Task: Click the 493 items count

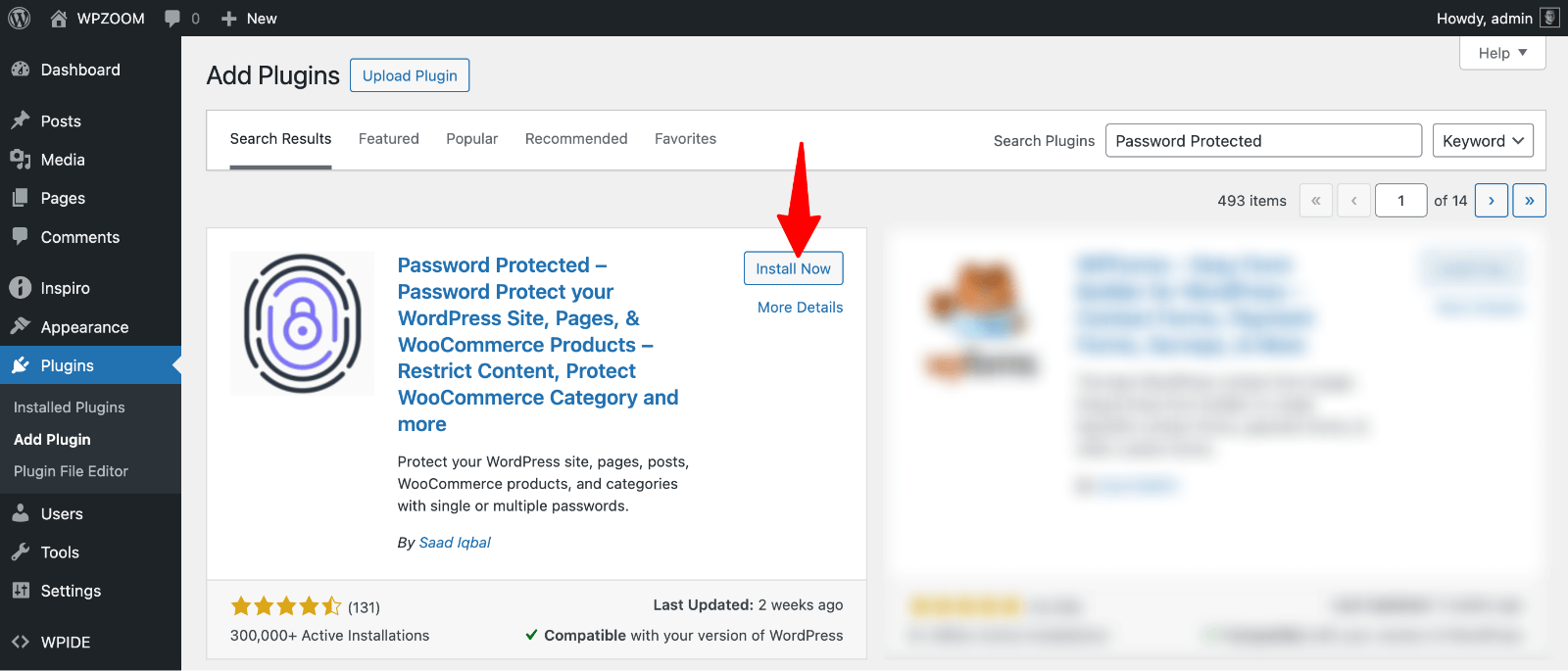Action: point(1251,201)
